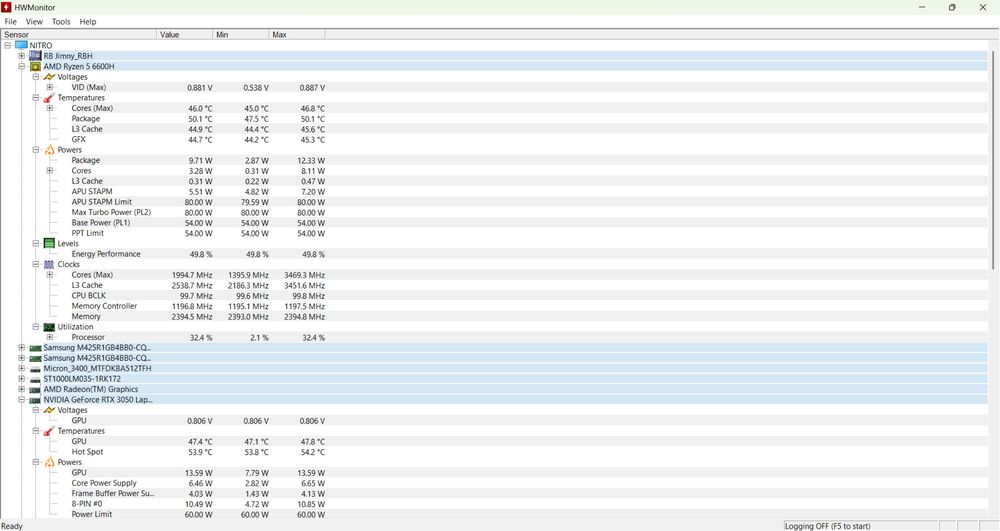This screenshot has width=1000, height=531.
Task: Click the Utilization monitor icon
Action: (49, 327)
